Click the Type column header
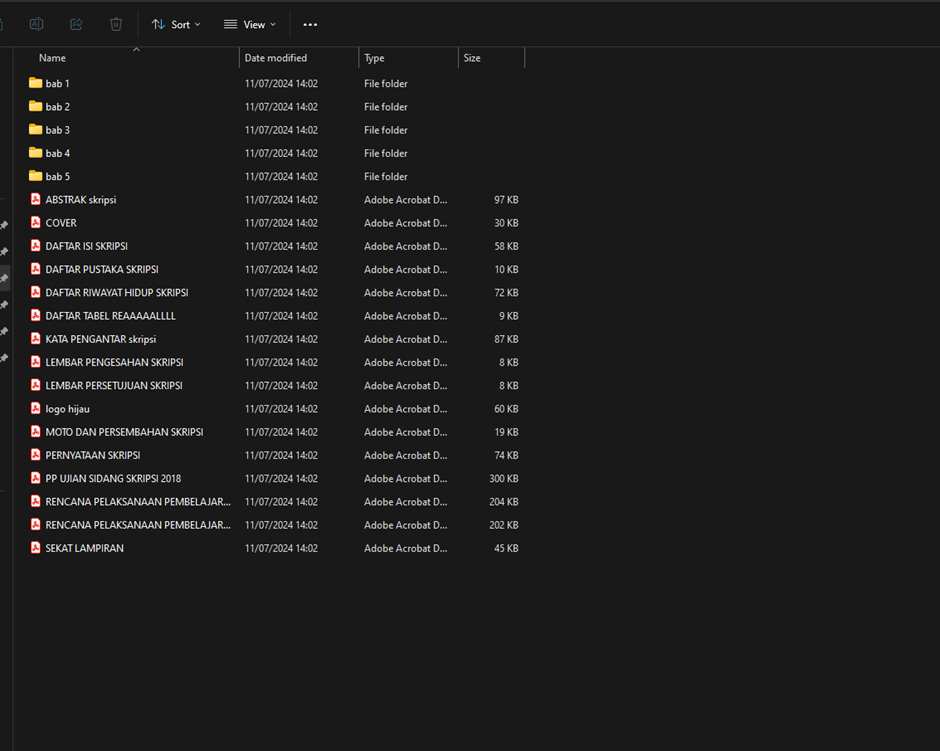Viewport: 940px width, 751px height. [x=374, y=58]
